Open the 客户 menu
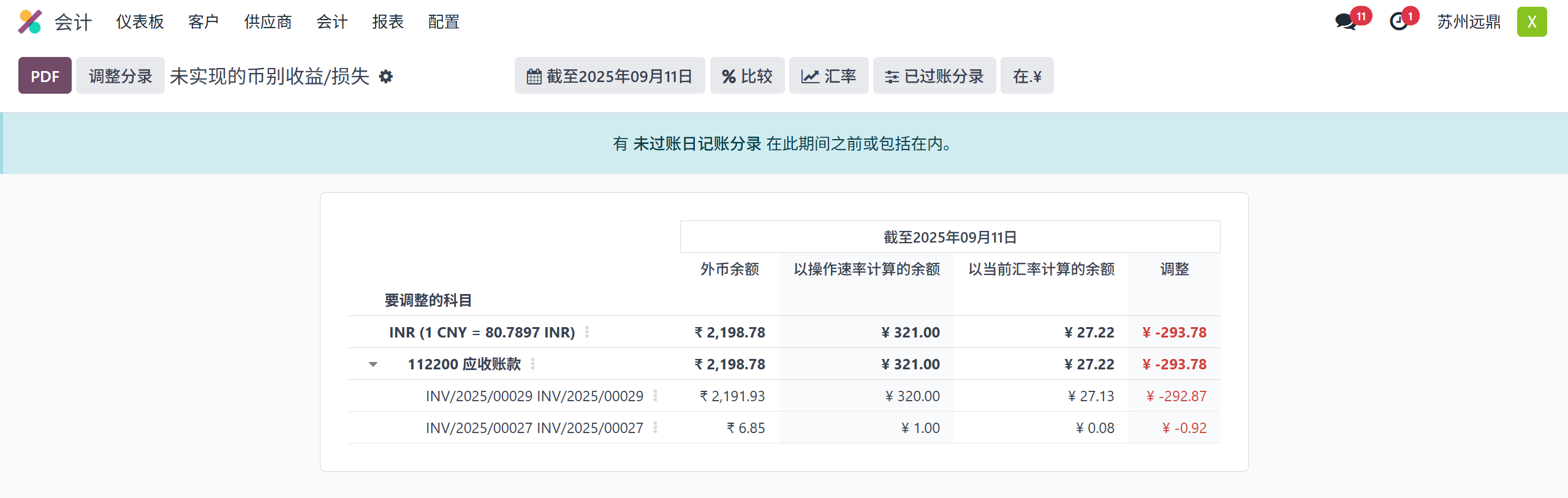Screen dimensions: 1568x498 pyautogui.click(x=203, y=22)
